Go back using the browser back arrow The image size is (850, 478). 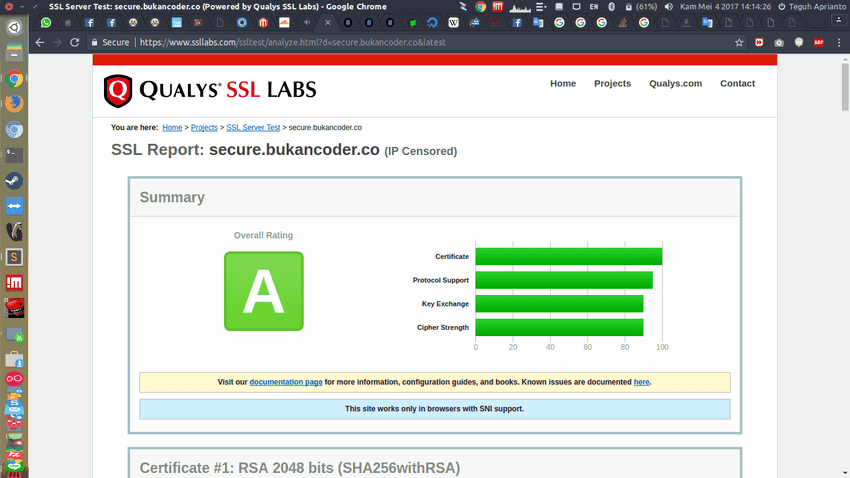pos(39,43)
